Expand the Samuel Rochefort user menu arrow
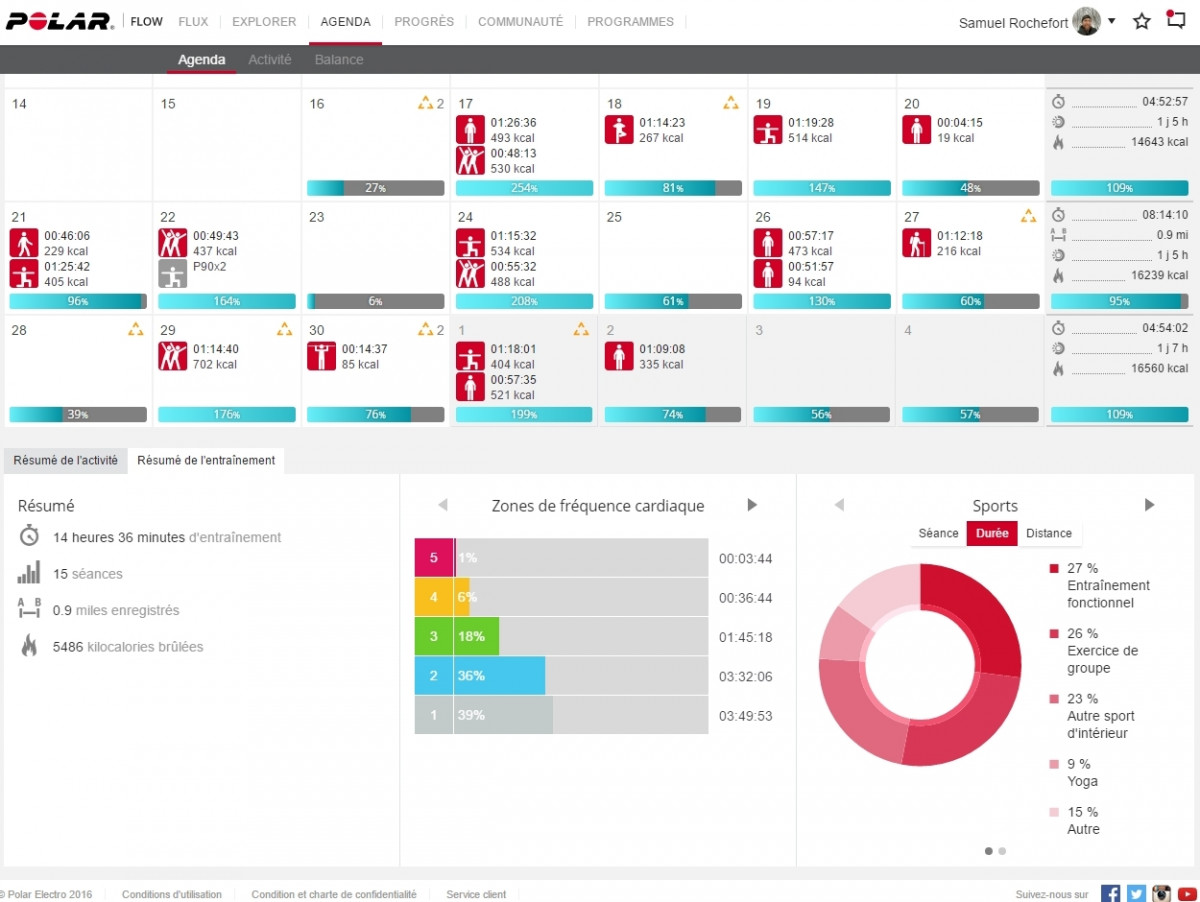This screenshot has width=1200, height=902. [1111, 21]
